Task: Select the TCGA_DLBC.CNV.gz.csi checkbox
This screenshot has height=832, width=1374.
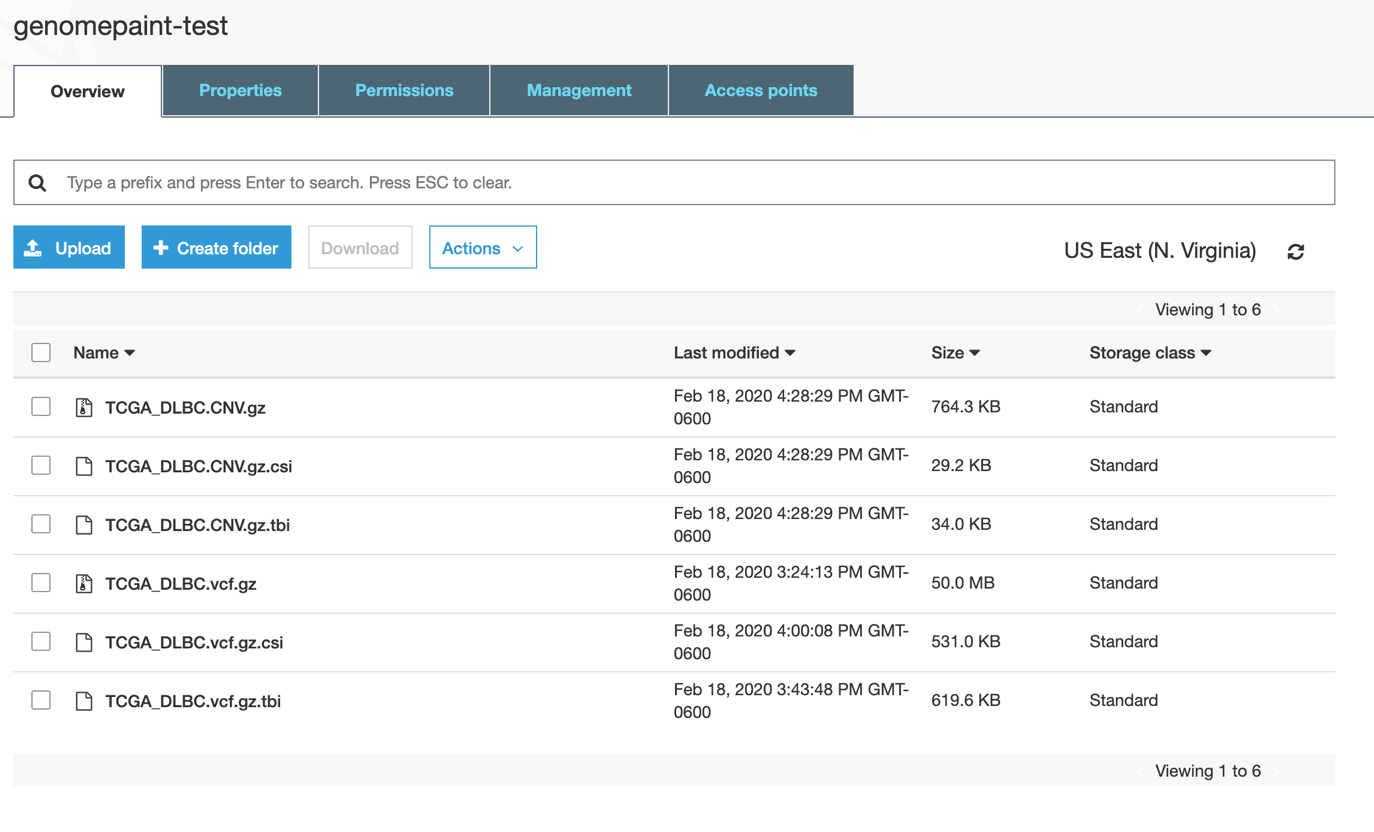Action: [41, 465]
